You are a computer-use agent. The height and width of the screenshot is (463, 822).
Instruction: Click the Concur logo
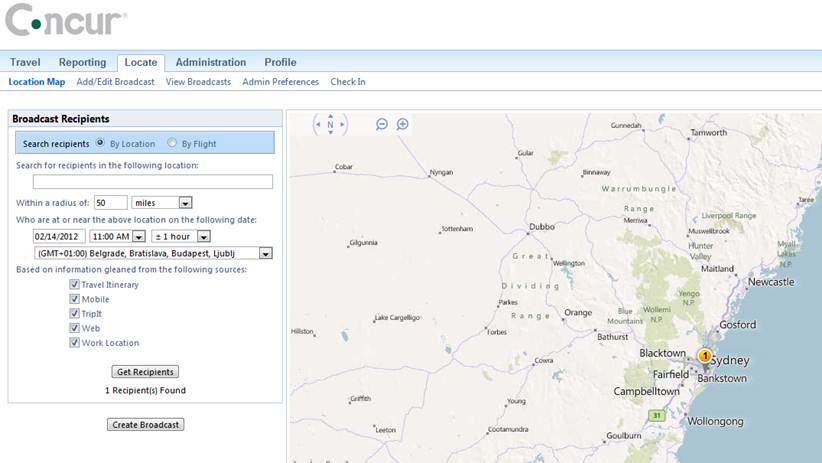point(66,20)
